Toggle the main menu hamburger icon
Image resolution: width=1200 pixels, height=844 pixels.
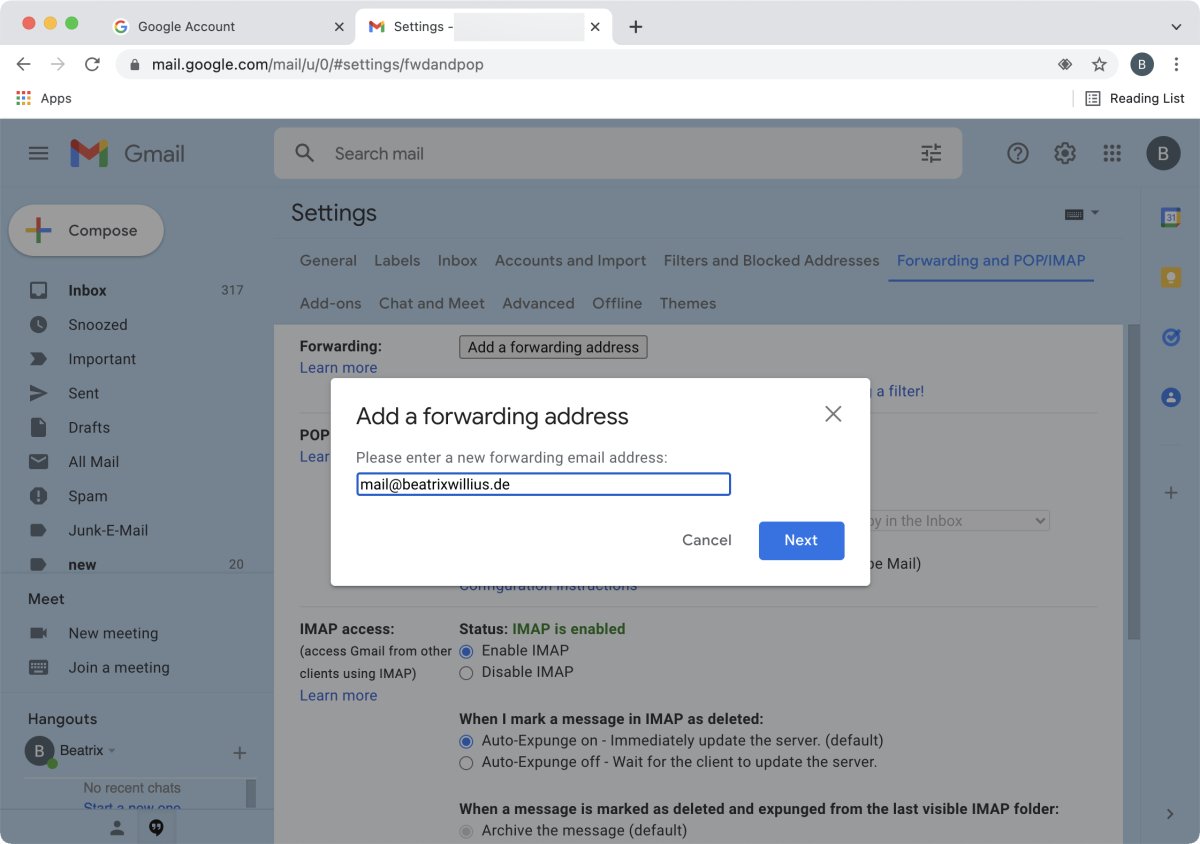[38, 153]
